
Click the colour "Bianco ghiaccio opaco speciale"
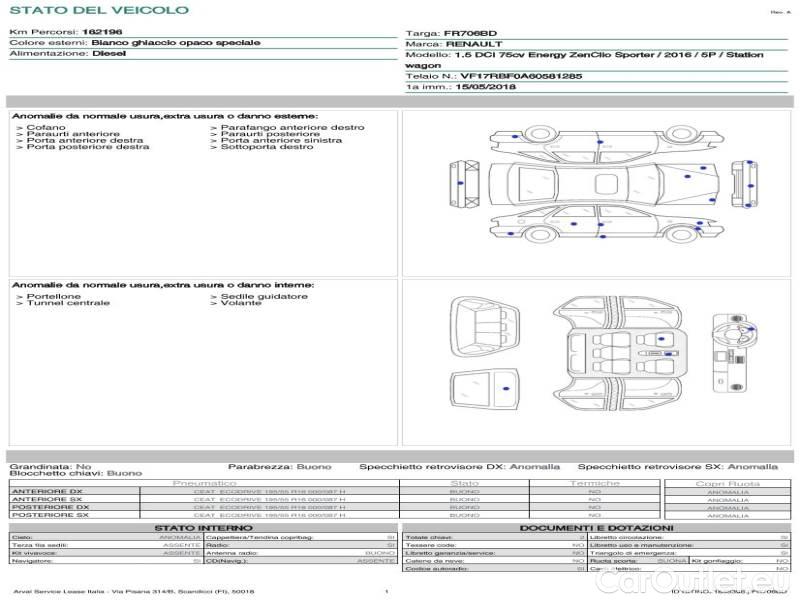(176, 42)
